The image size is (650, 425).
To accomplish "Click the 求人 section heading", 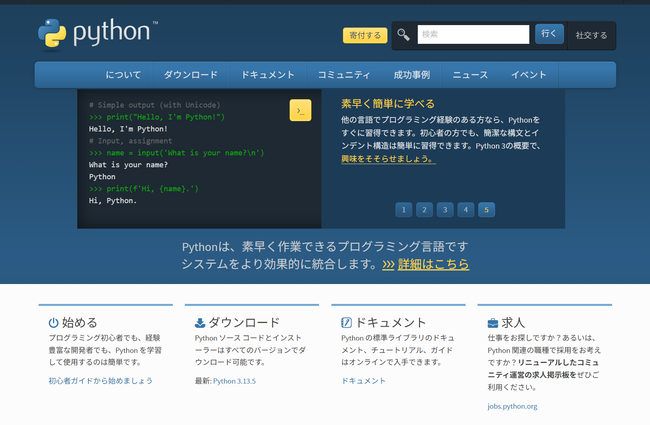I will [x=513, y=323].
